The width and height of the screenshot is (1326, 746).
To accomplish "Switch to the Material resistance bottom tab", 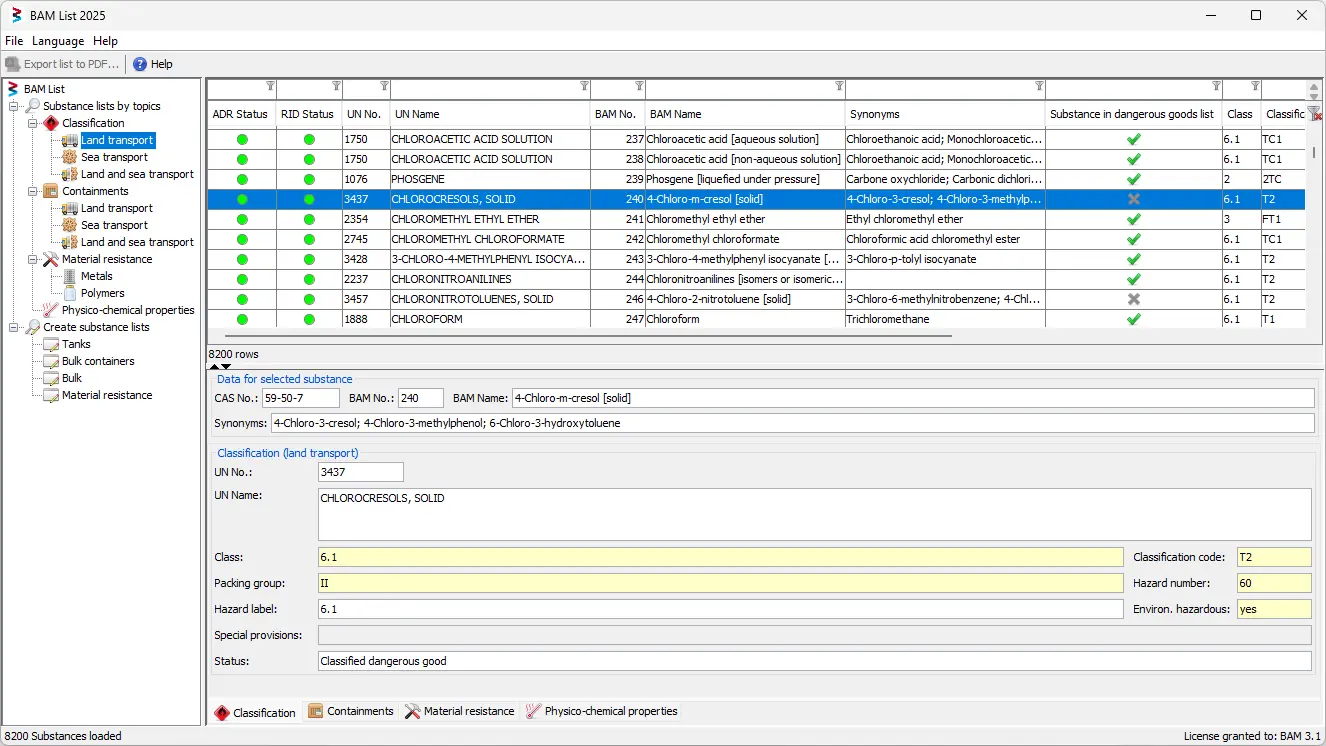I will coord(459,711).
